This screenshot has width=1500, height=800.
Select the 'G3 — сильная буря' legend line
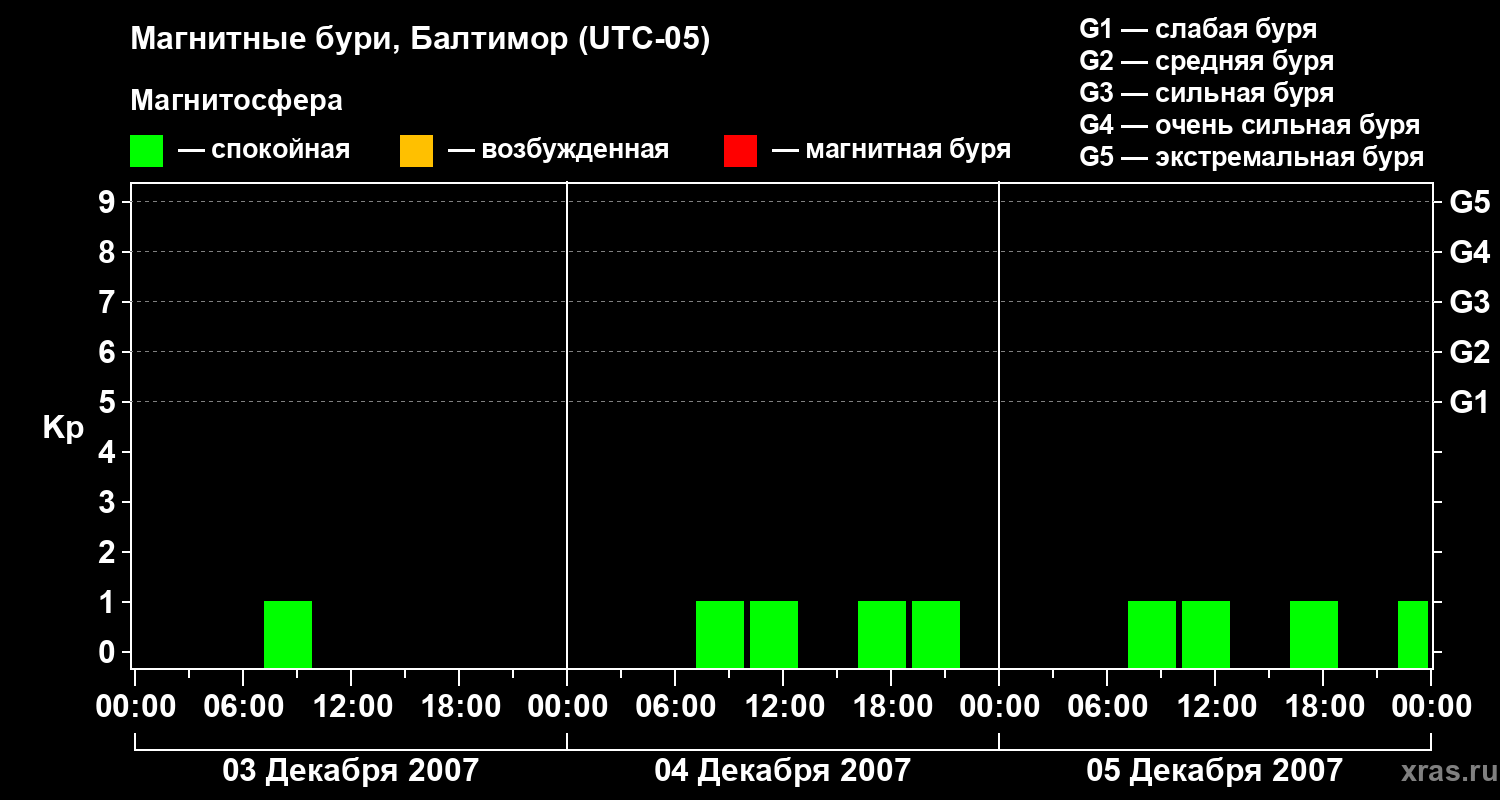[x=1207, y=93]
